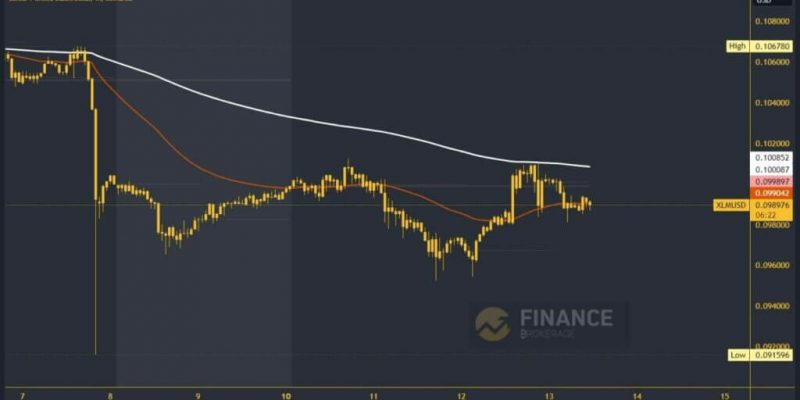Screen dimensions: 800x400
Task: Click the 0.100087 price tag
Action: coord(772,170)
